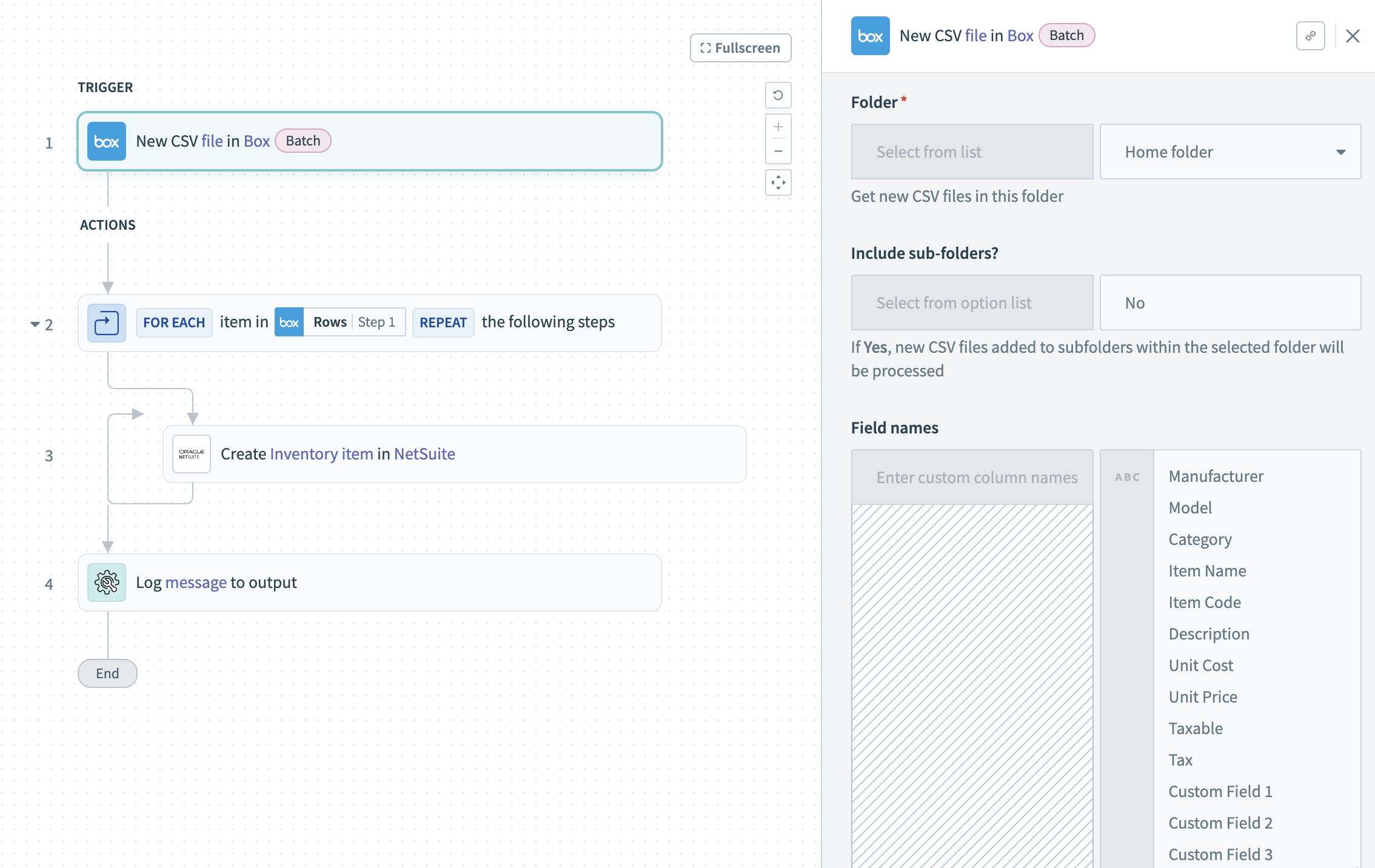Zoom in using the plus icon
The image size is (1375, 868).
[x=778, y=125]
